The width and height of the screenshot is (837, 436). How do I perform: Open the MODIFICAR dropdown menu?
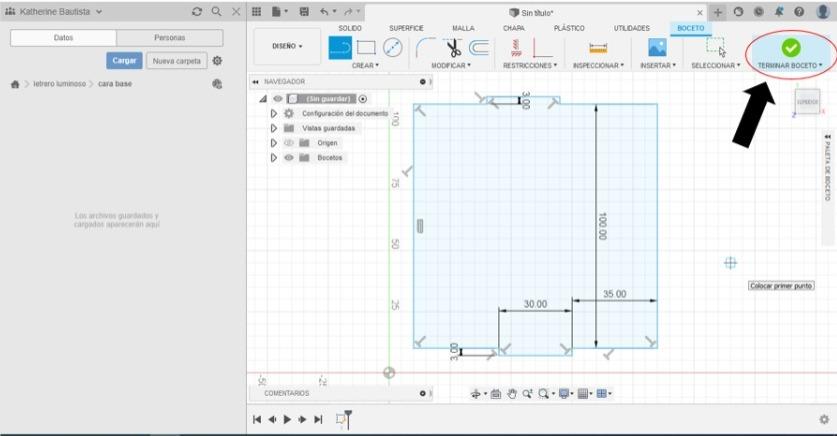pyautogui.click(x=451, y=66)
